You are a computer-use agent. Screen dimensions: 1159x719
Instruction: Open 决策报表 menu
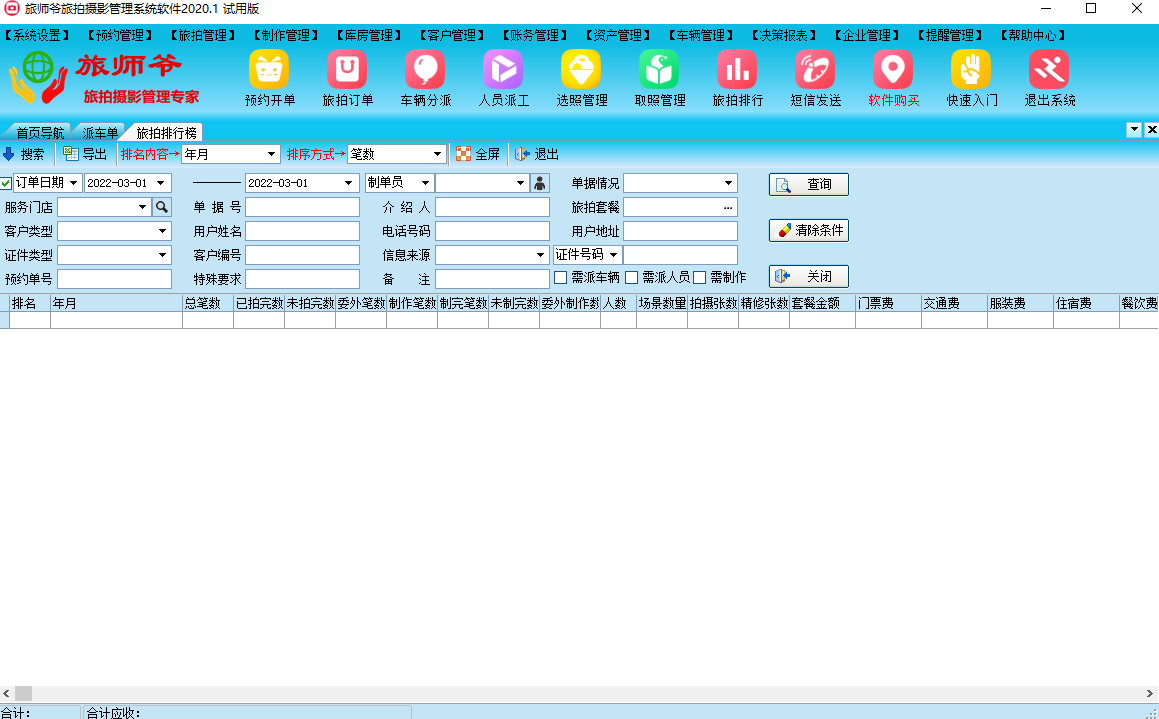(785, 35)
